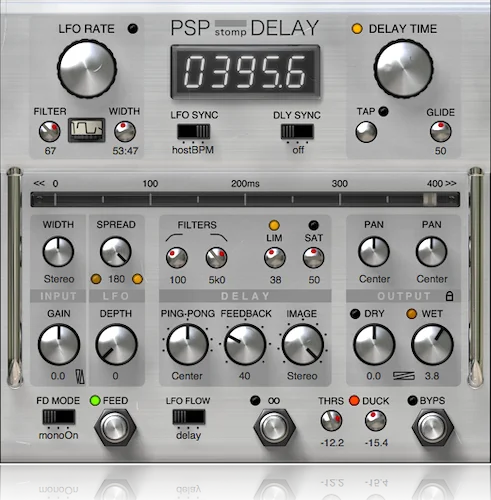Toggle the left LFO spread LED

tap(96, 279)
